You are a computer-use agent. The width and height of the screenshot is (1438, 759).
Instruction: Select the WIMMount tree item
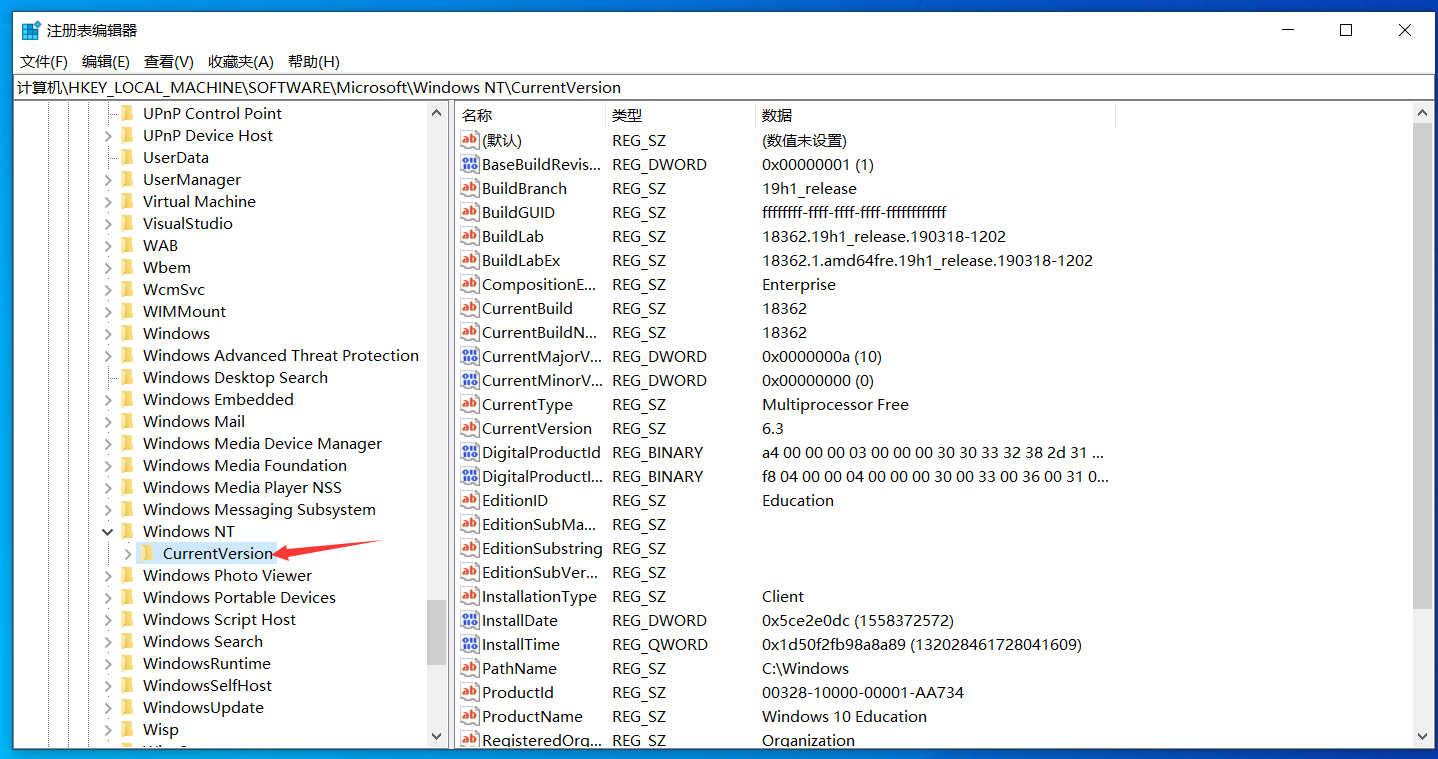click(x=184, y=311)
